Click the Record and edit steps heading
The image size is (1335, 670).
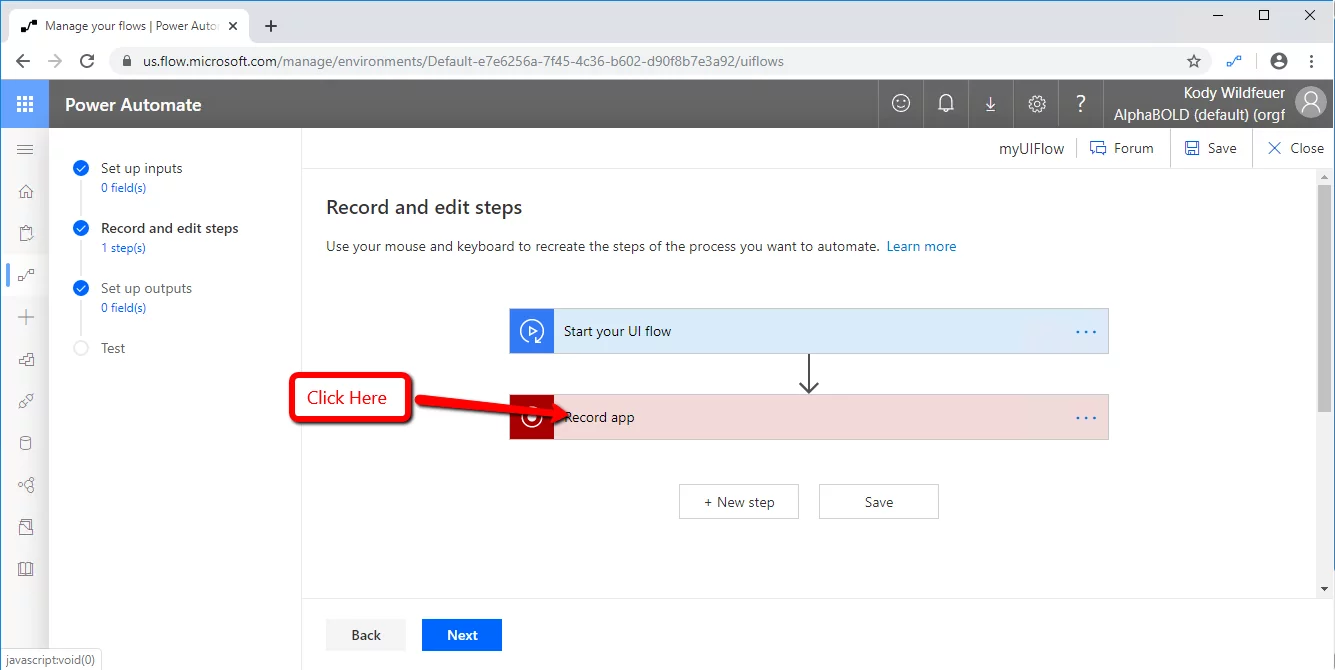click(424, 208)
